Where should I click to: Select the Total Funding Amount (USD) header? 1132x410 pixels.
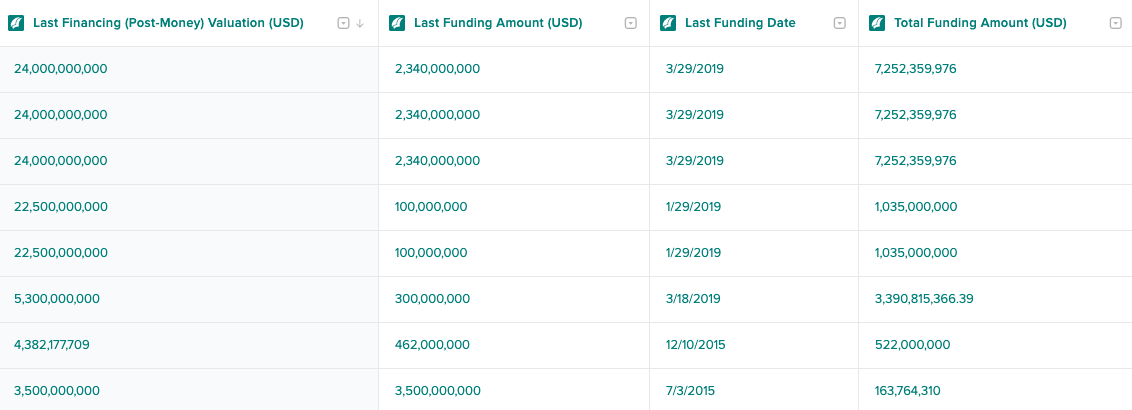pos(980,23)
